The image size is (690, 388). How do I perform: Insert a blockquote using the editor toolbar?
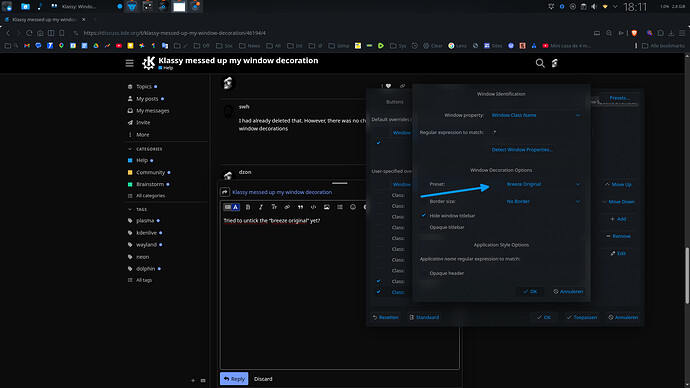tap(300, 207)
